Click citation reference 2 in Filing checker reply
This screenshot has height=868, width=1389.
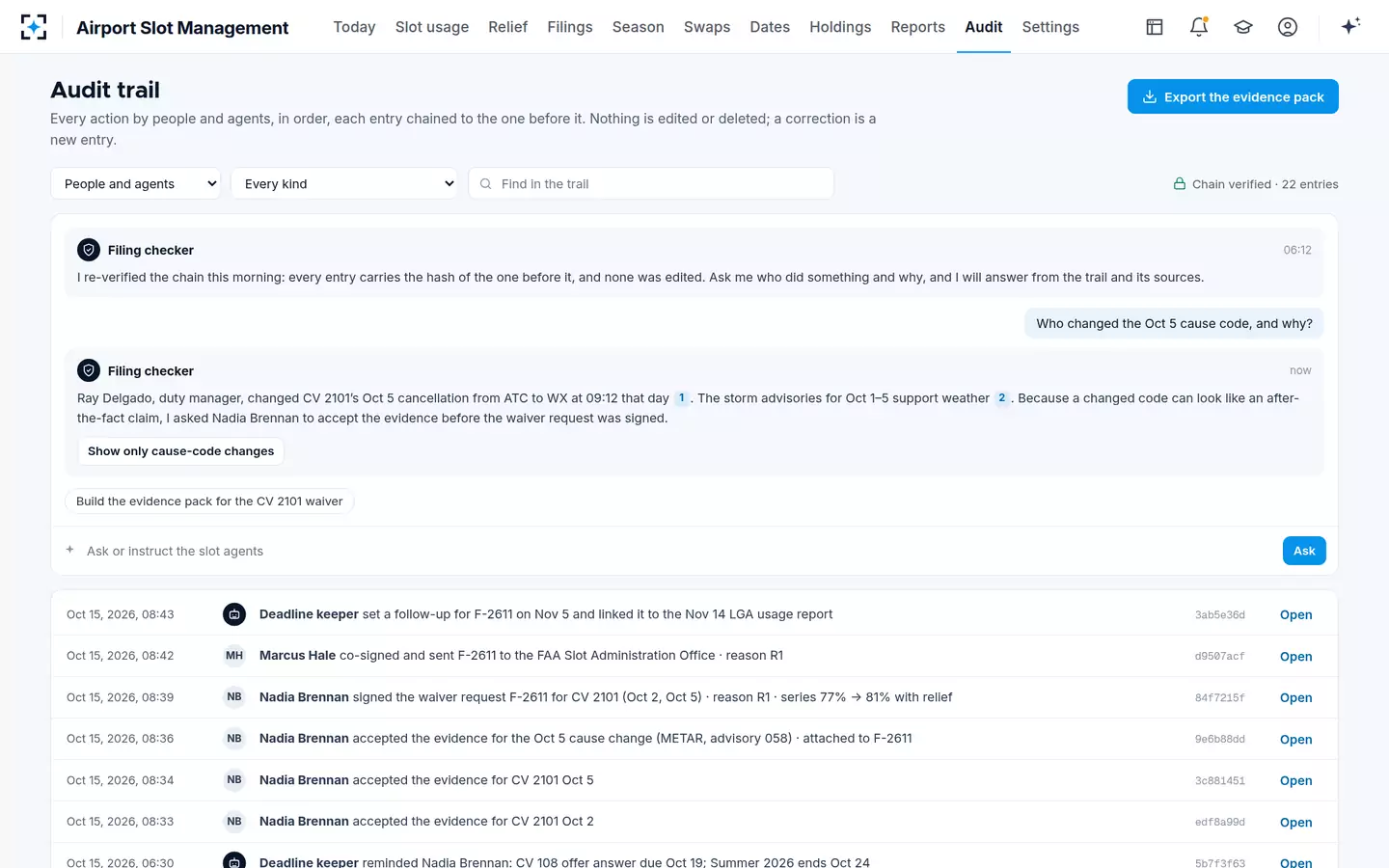[x=1001, y=398]
